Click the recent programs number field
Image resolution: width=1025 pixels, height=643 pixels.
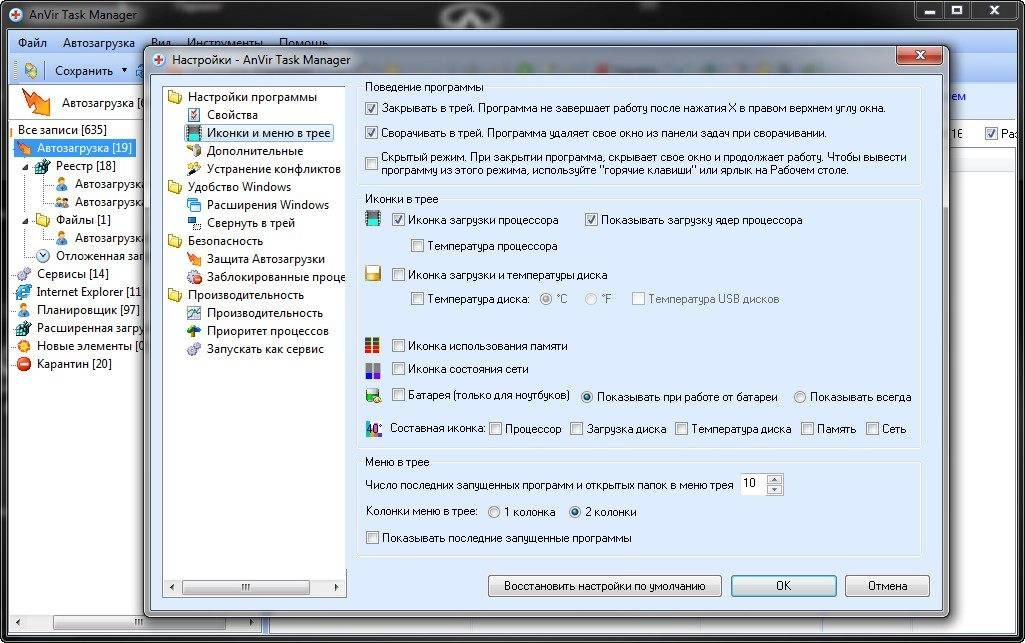[753, 484]
